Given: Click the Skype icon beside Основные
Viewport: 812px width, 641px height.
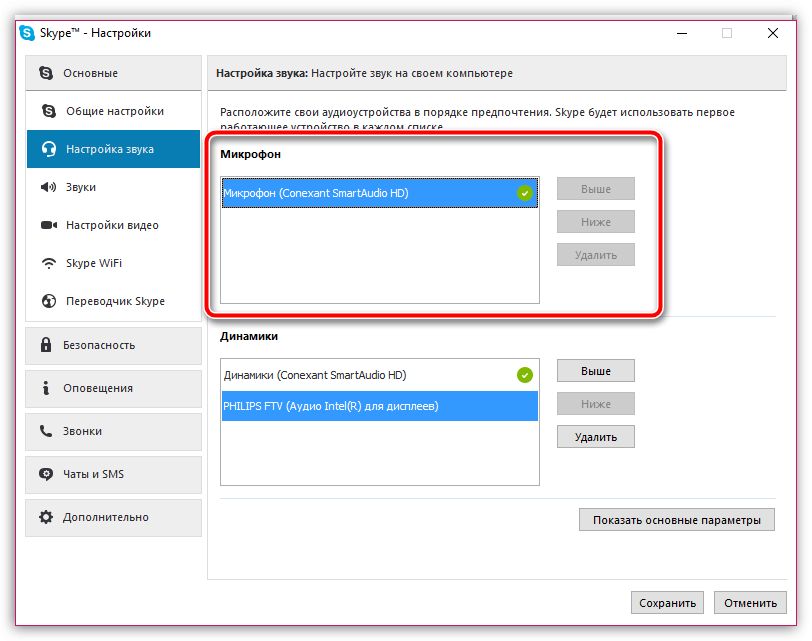Looking at the screenshot, I should [46, 73].
